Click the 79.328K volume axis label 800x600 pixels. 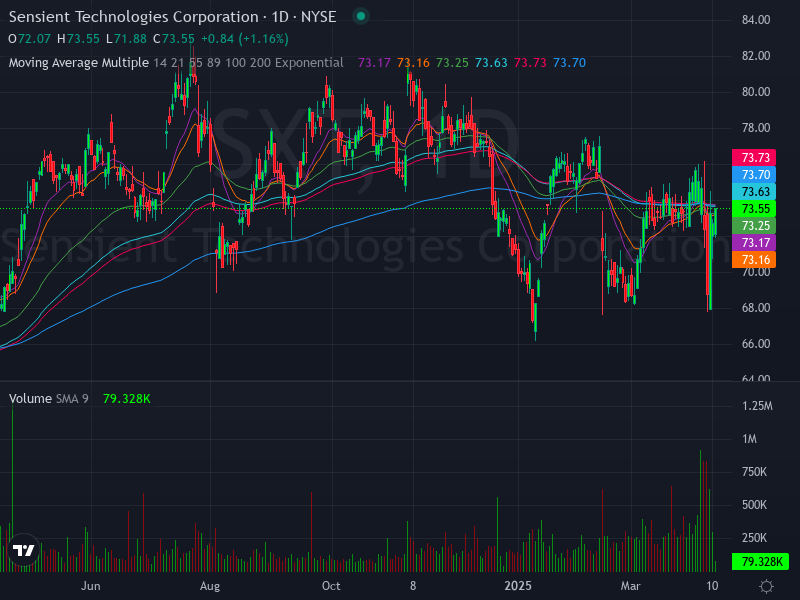[760, 562]
